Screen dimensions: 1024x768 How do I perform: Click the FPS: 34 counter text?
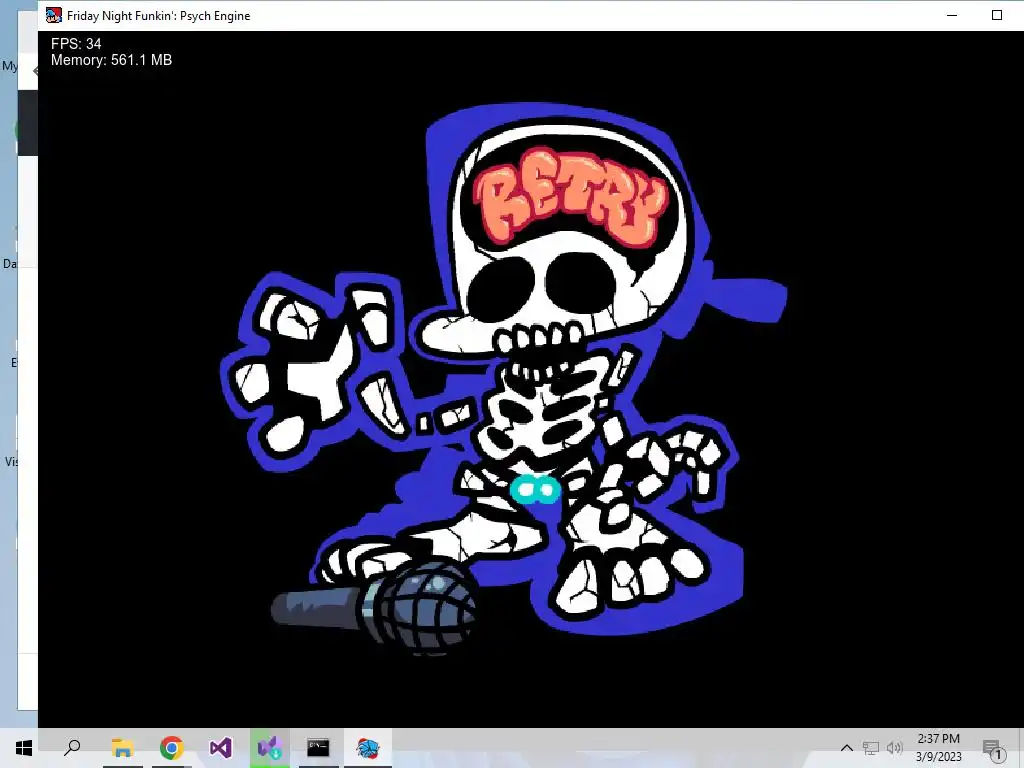point(76,44)
